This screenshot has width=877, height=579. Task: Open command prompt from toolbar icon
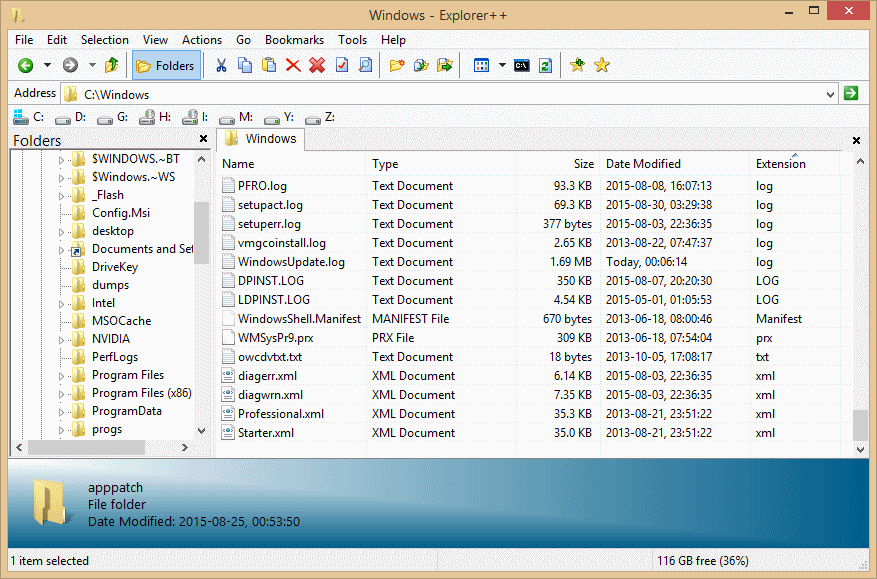point(521,66)
